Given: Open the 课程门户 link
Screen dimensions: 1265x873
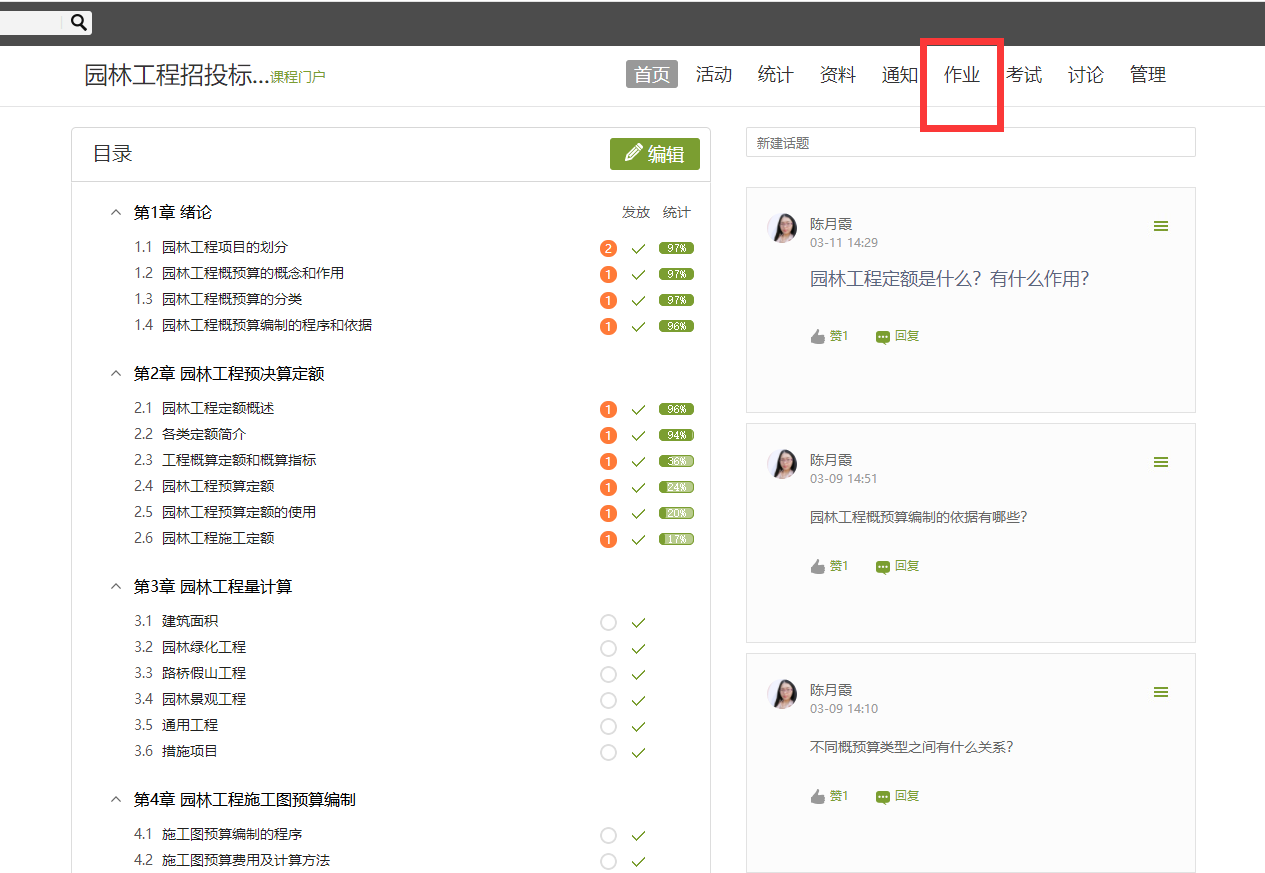Looking at the screenshot, I should pos(298,77).
